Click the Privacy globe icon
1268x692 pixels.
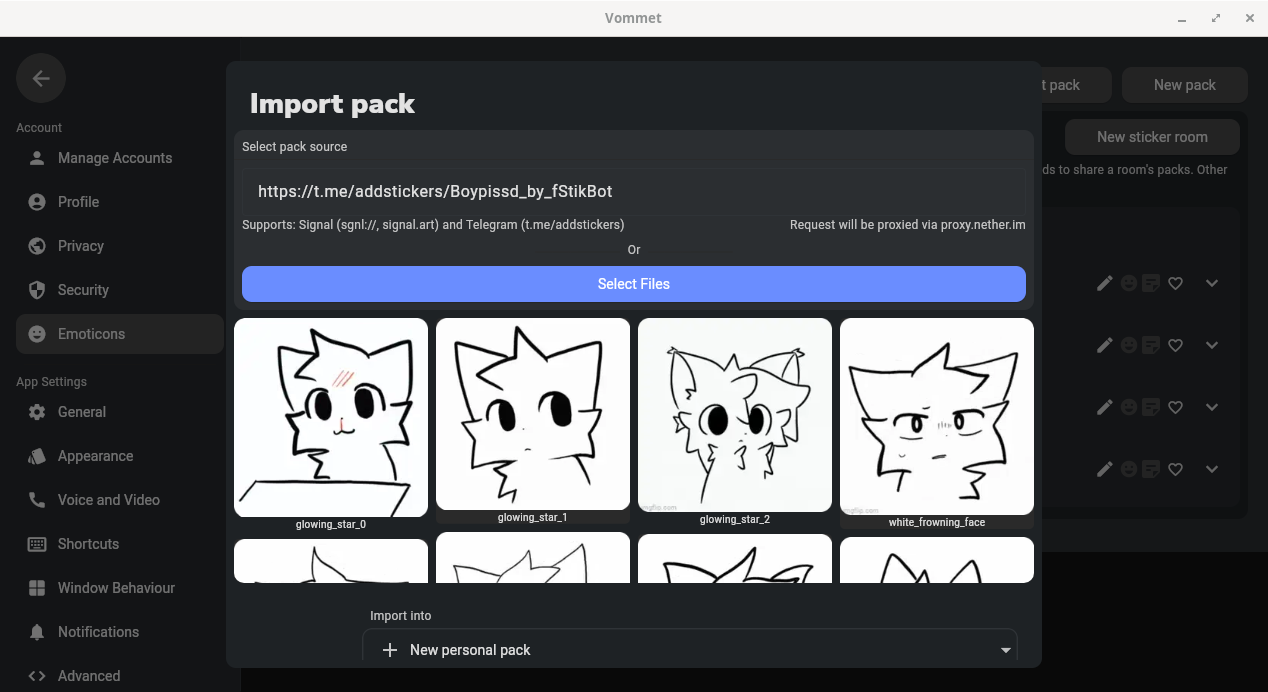click(37, 246)
